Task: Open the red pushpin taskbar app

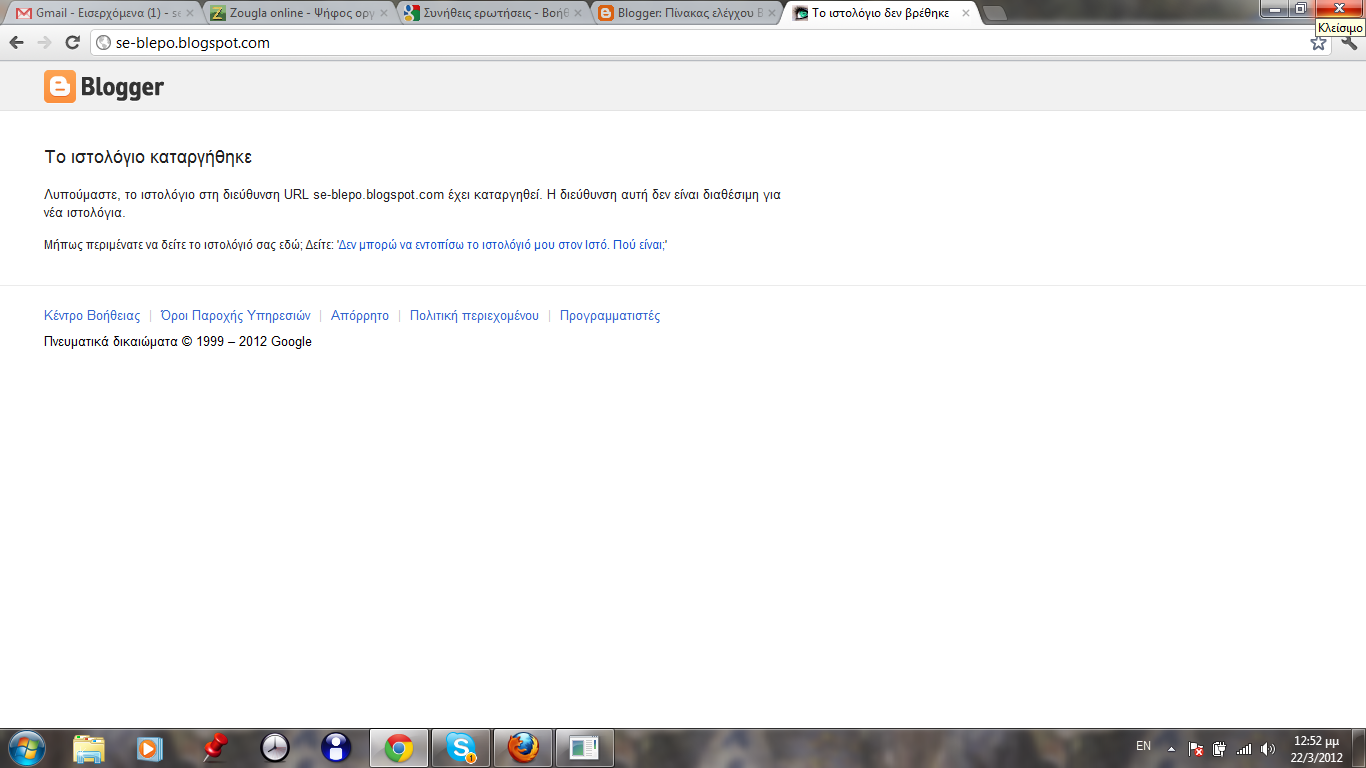Action: 213,748
